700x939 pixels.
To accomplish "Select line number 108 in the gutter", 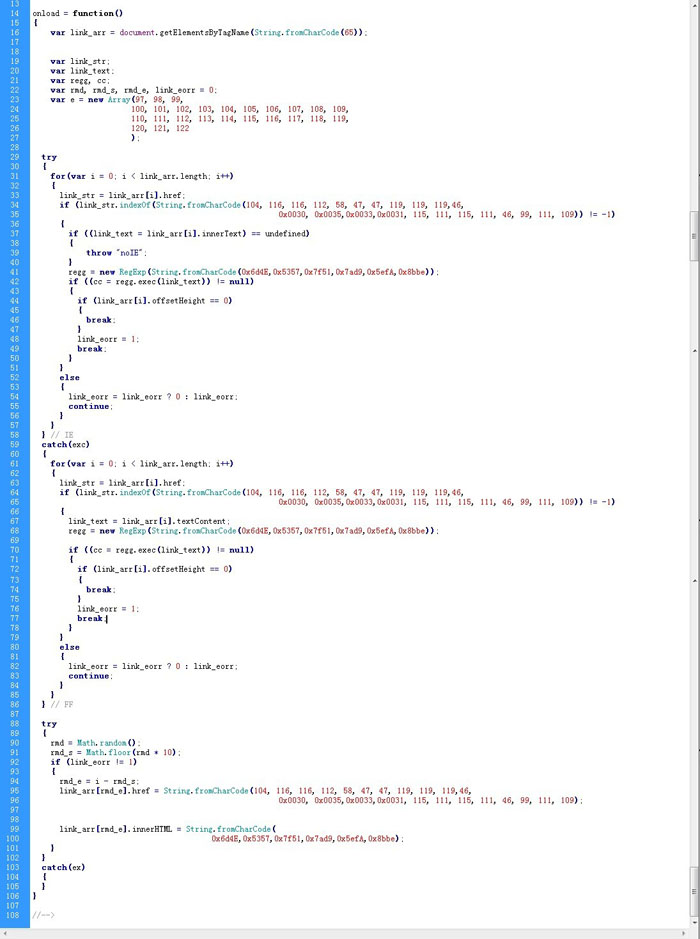I will pyautogui.click(x=14, y=915).
